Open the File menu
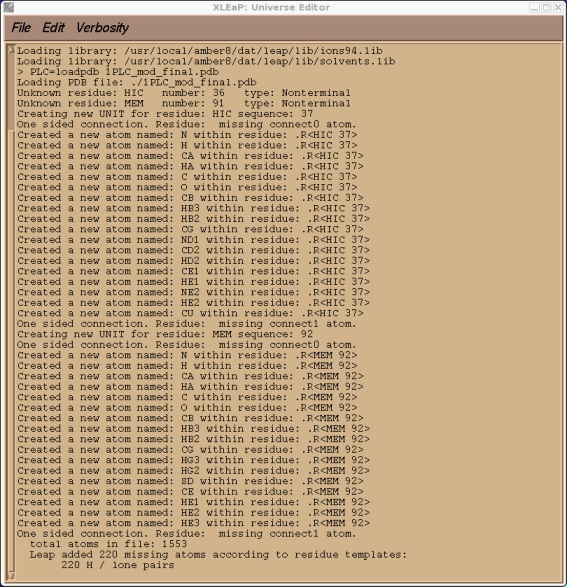This screenshot has width=567, height=587. (x=21, y=28)
